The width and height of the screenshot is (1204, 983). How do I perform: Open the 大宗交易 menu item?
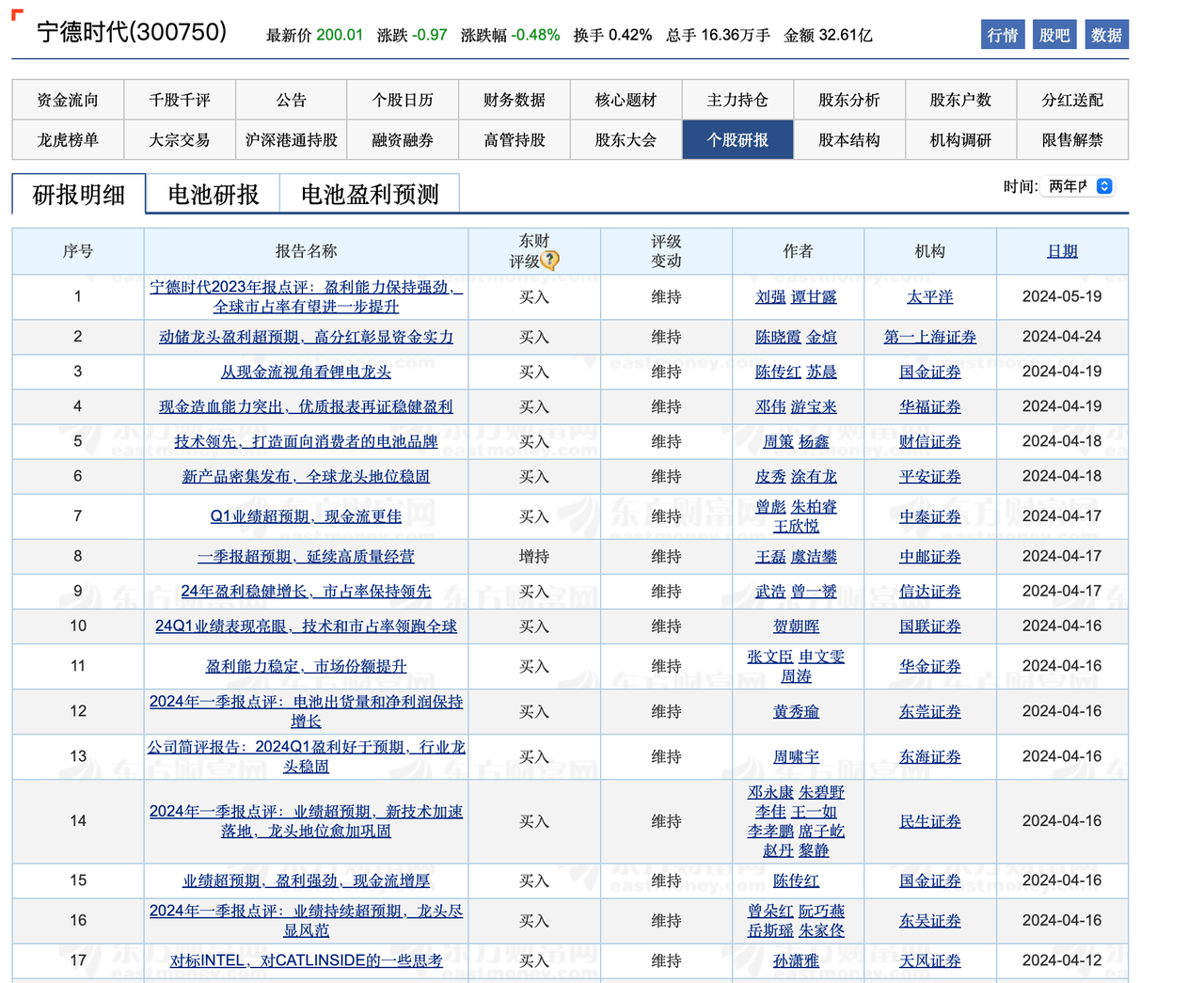[180, 140]
